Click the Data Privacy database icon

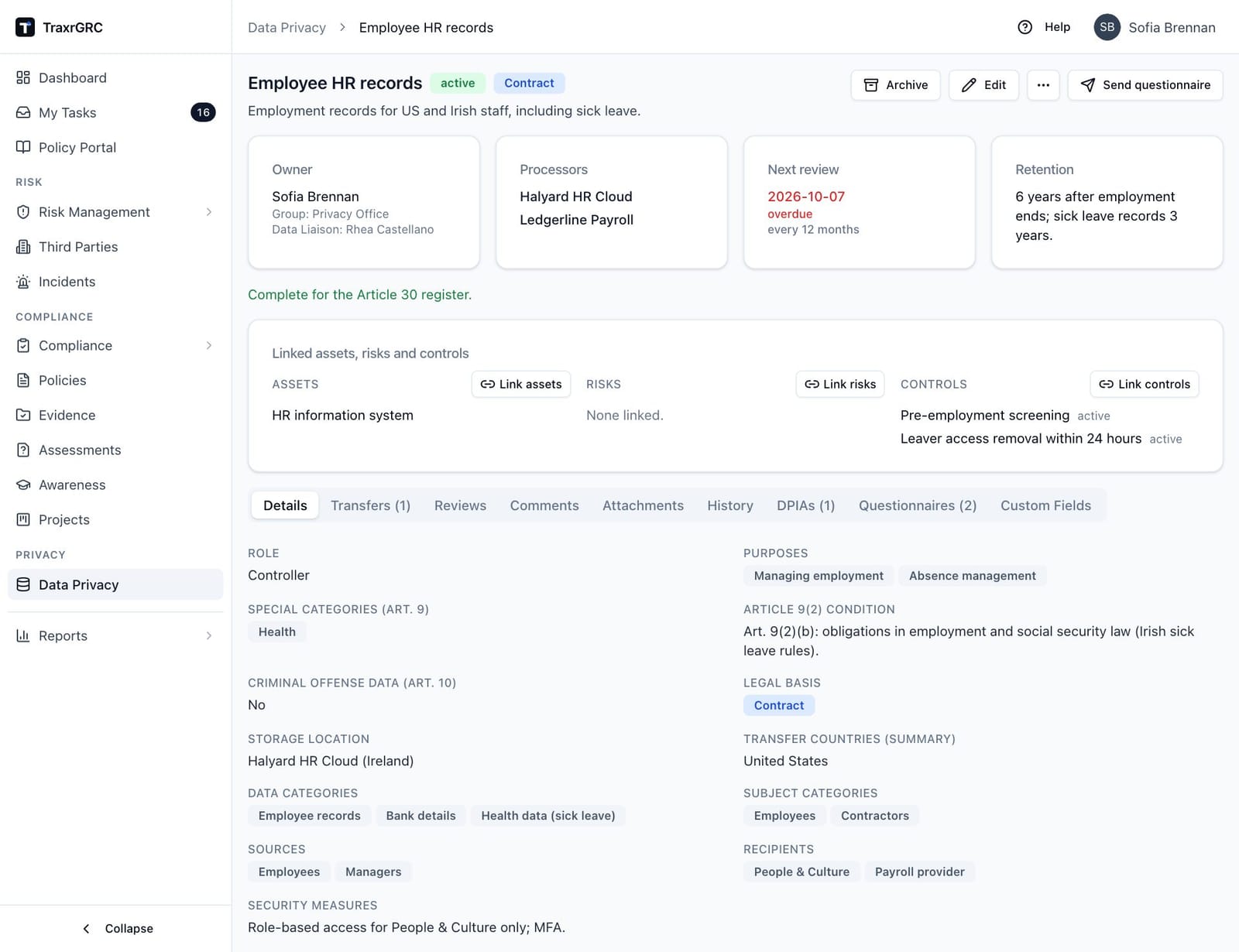click(23, 584)
